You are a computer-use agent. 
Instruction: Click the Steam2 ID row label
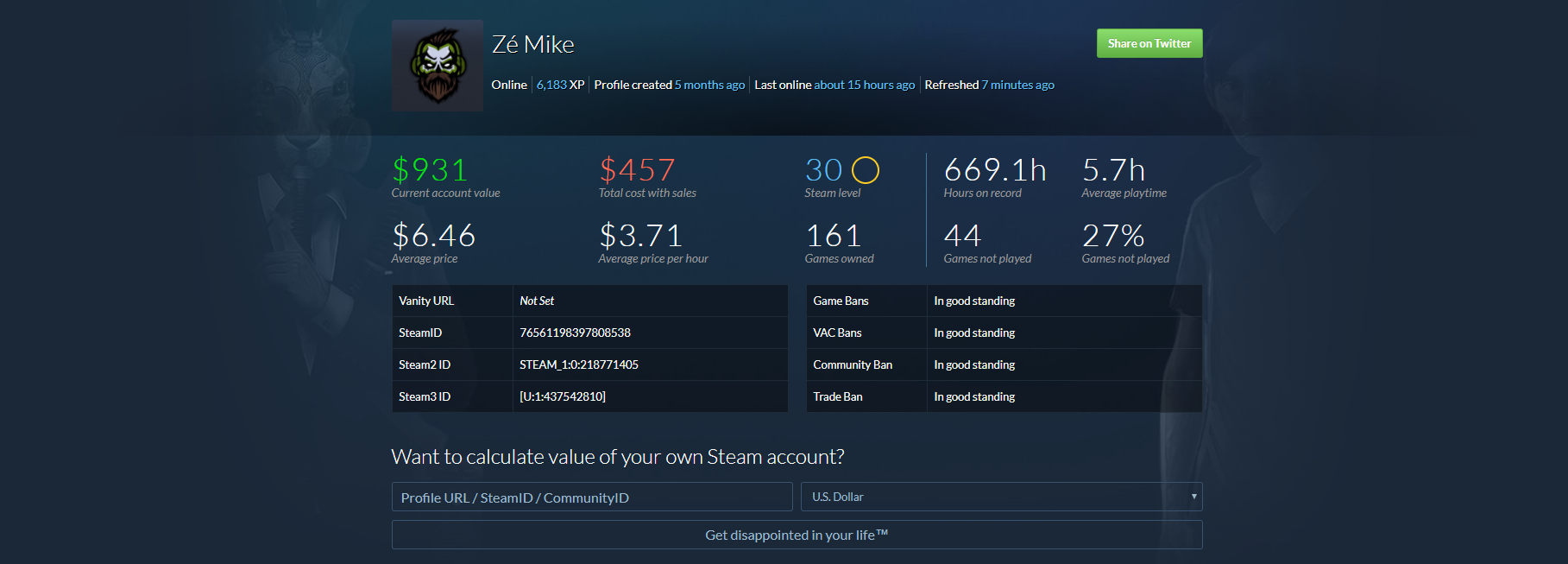(x=425, y=364)
